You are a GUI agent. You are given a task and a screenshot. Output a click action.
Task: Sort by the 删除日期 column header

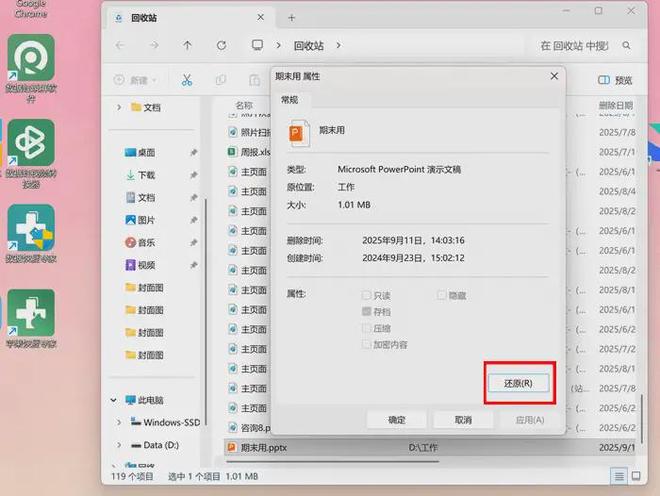click(616, 105)
